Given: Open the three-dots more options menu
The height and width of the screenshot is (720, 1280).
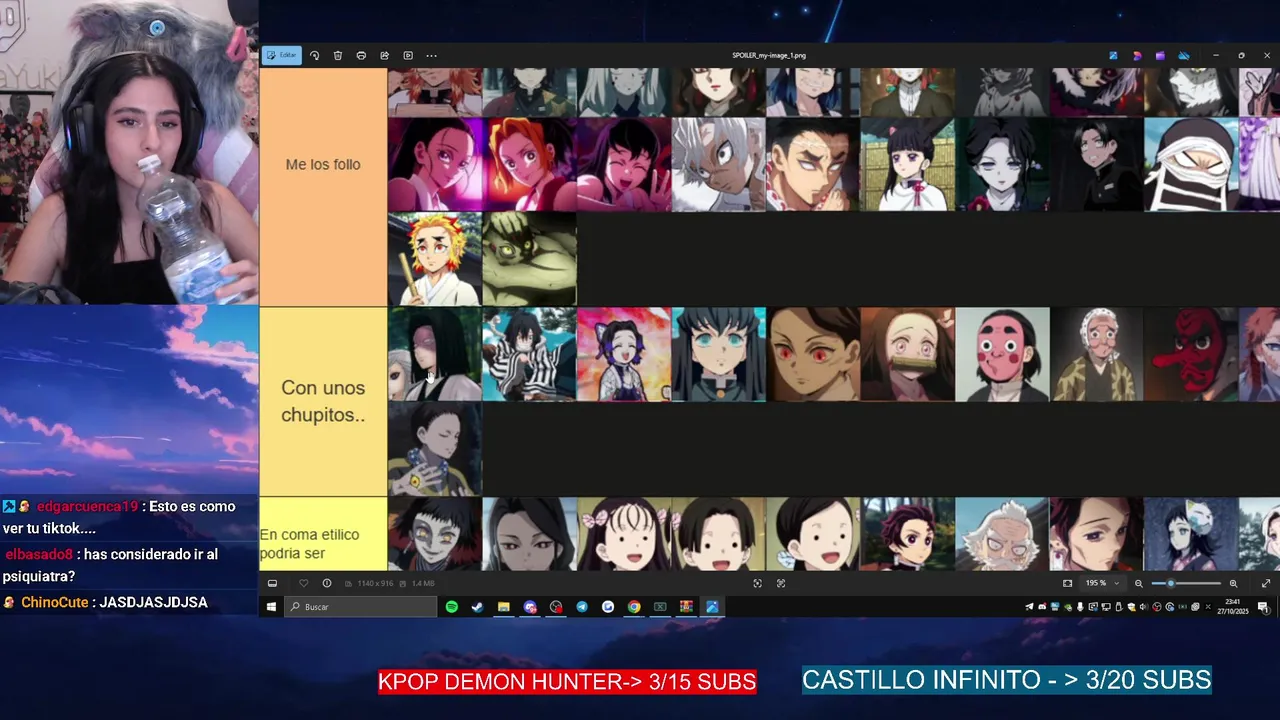Looking at the screenshot, I should [431, 55].
